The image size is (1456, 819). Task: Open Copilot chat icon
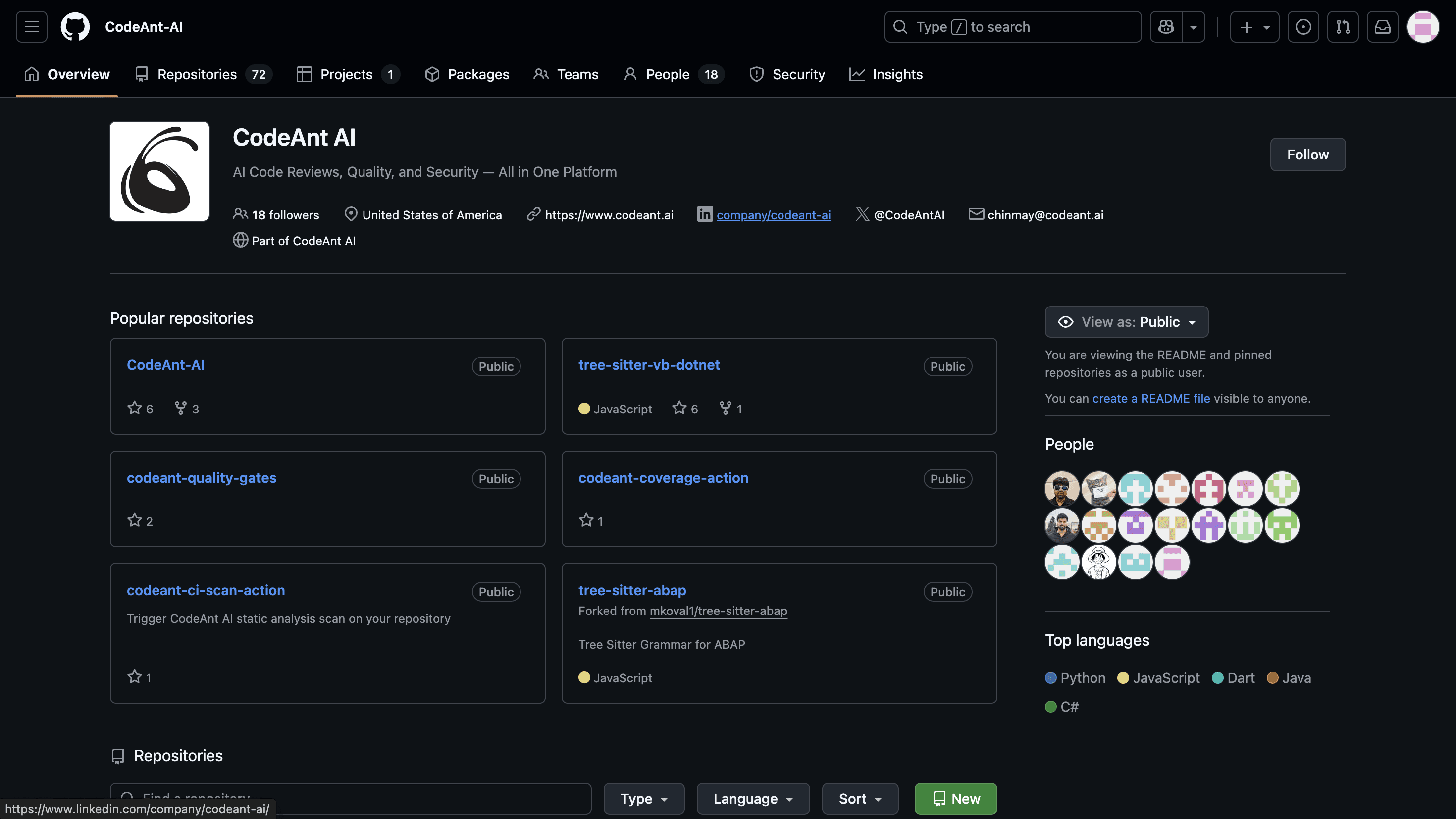pos(1166,27)
